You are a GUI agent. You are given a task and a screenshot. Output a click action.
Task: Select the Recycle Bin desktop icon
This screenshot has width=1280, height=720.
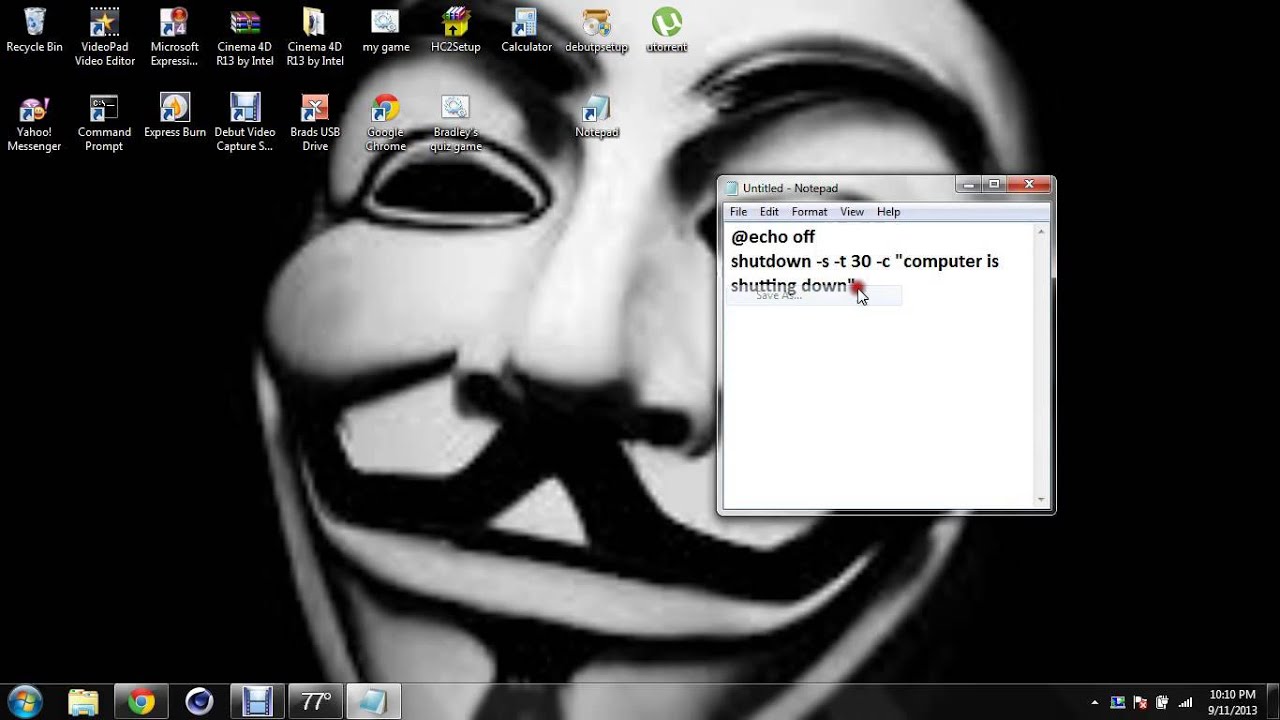[x=34, y=31]
